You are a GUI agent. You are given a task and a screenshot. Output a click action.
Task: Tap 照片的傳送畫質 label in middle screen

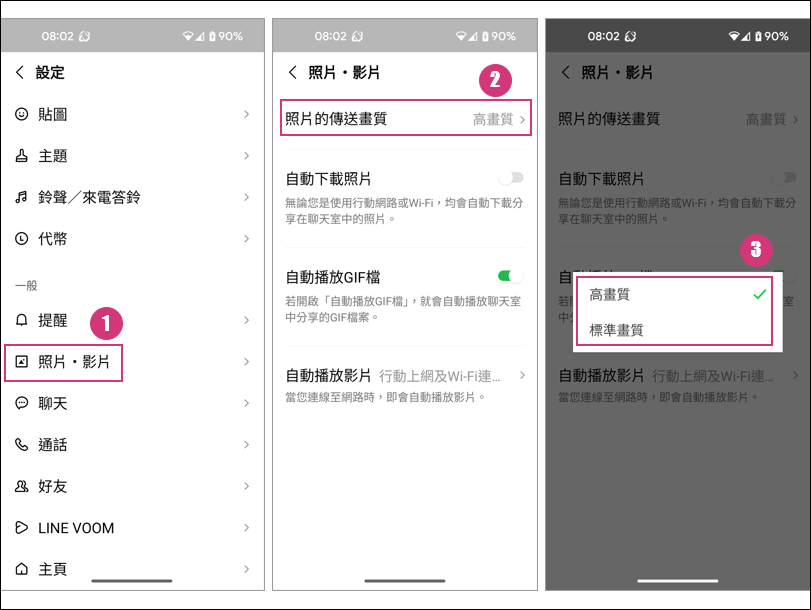[x=336, y=118]
